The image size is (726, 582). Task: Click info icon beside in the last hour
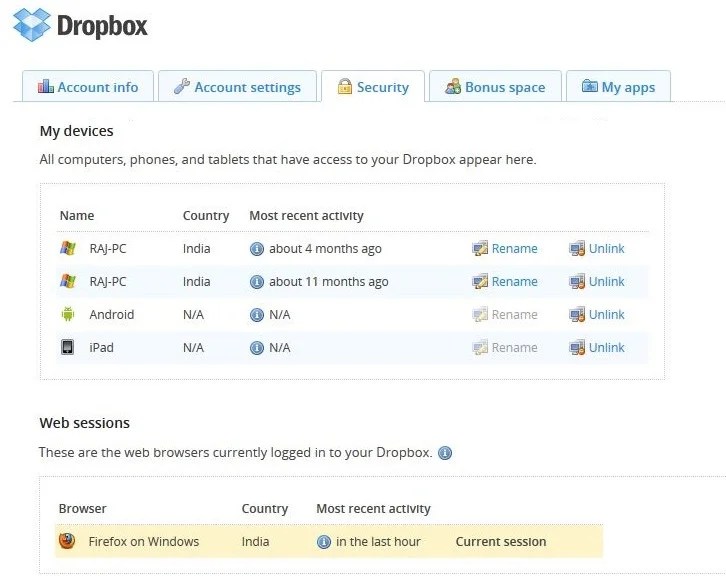coord(324,541)
